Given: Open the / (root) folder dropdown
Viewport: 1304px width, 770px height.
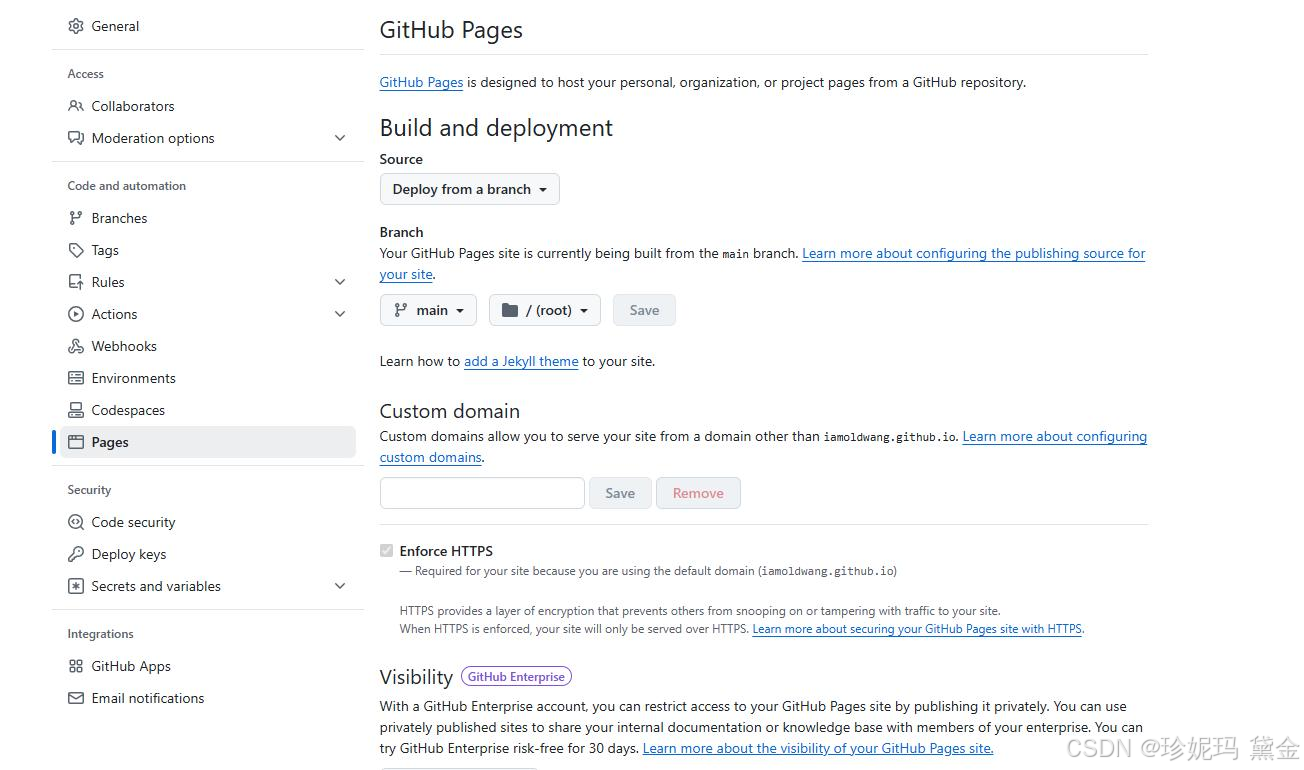Looking at the screenshot, I should (x=545, y=310).
